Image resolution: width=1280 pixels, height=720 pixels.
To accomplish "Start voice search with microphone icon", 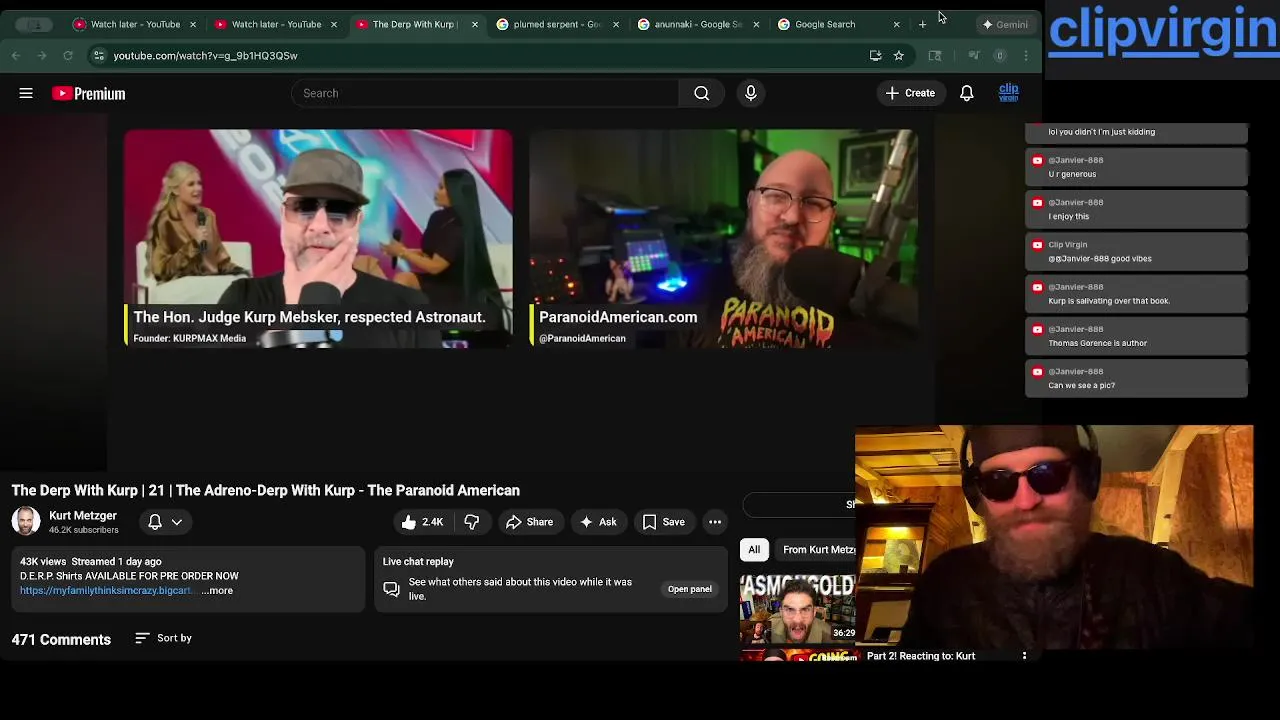I will (751, 93).
